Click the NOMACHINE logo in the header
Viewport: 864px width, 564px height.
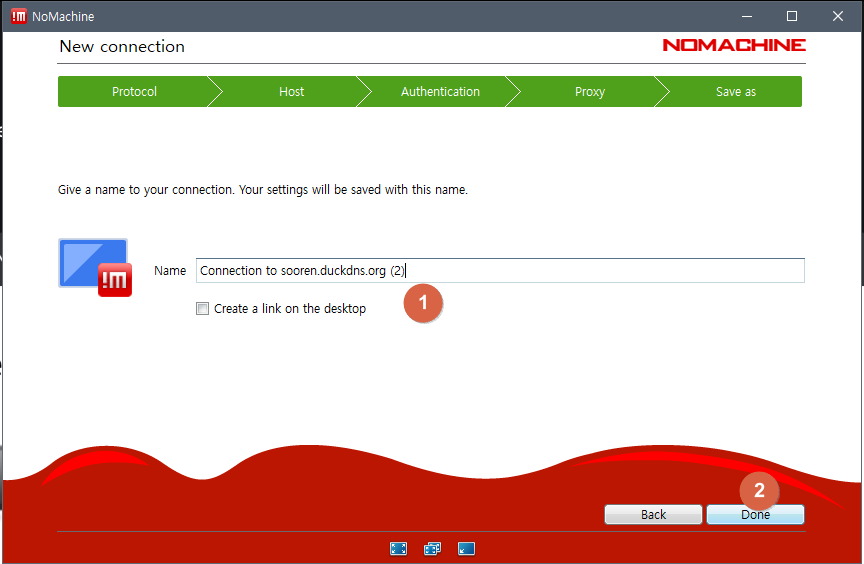pos(734,45)
